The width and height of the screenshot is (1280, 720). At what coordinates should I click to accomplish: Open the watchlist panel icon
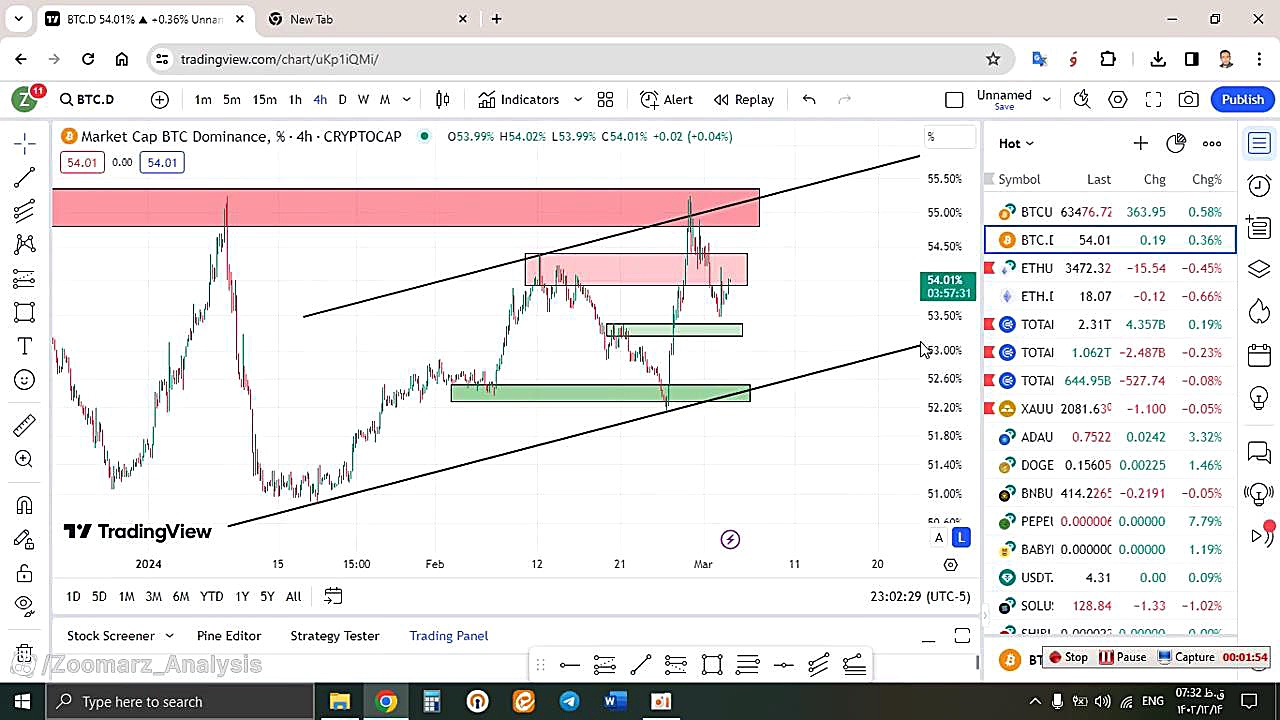click(x=1259, y=143)
